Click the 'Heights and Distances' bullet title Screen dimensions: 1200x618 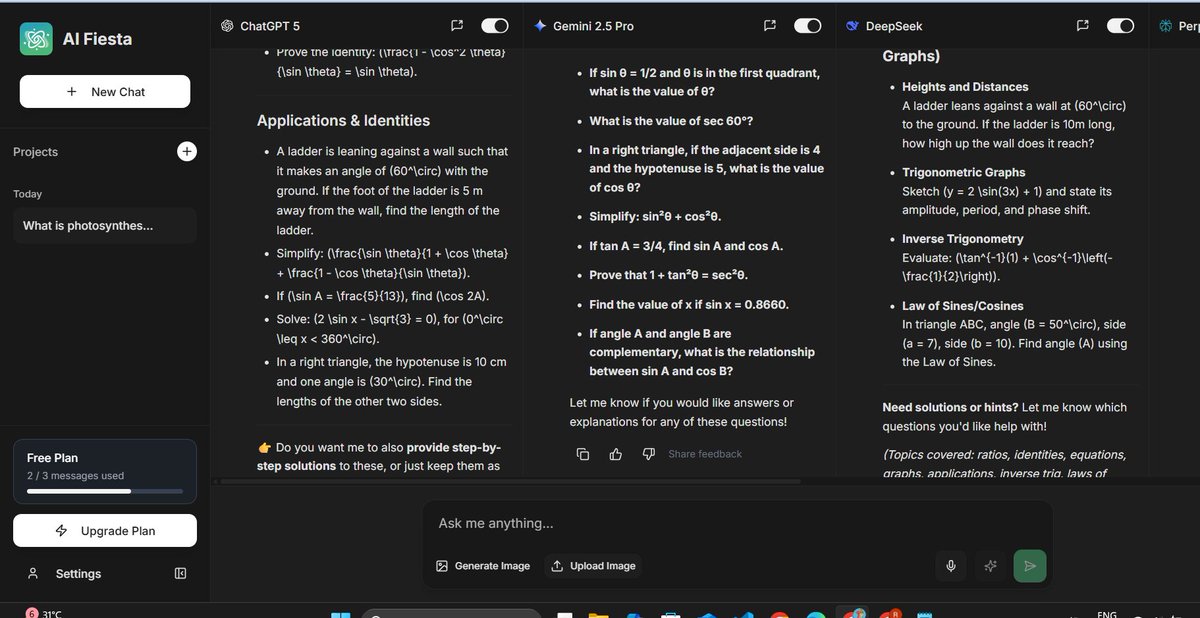coord(965,87)
